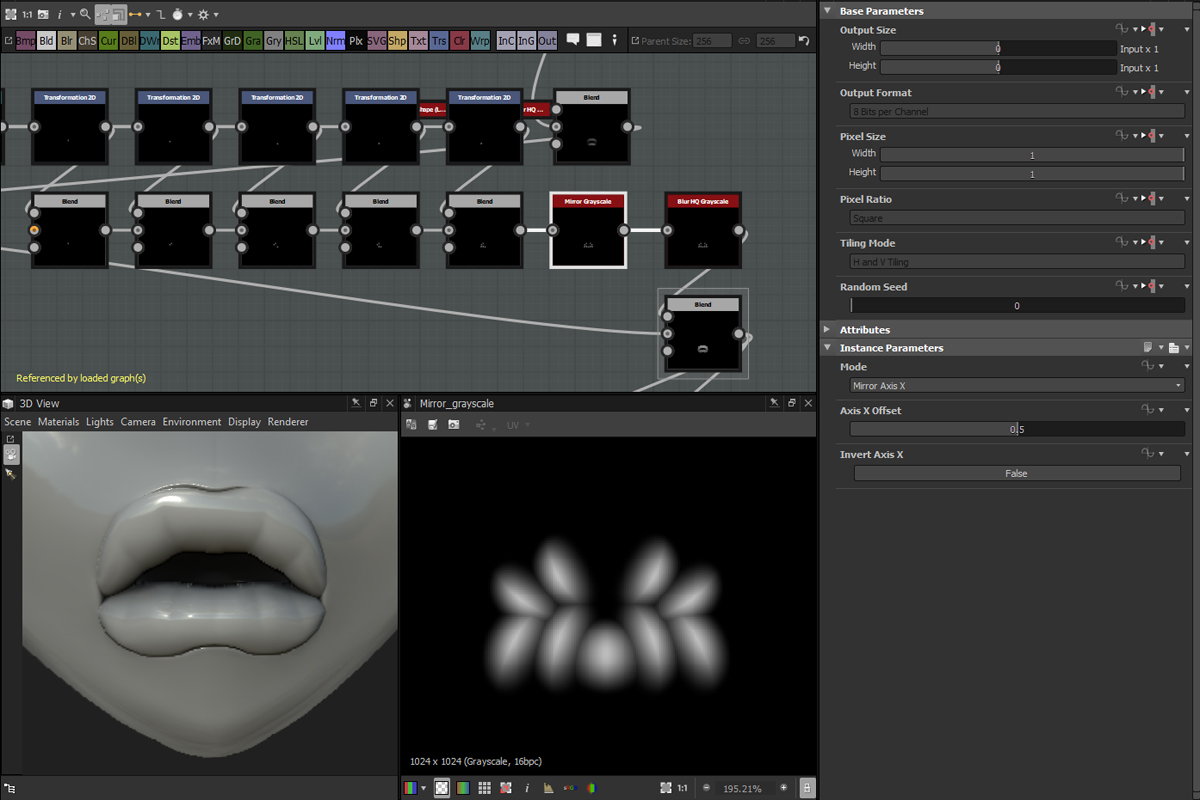
Task: Add a Levels (Lvl) node from the toolbar
Action: [x=315, y=41]
